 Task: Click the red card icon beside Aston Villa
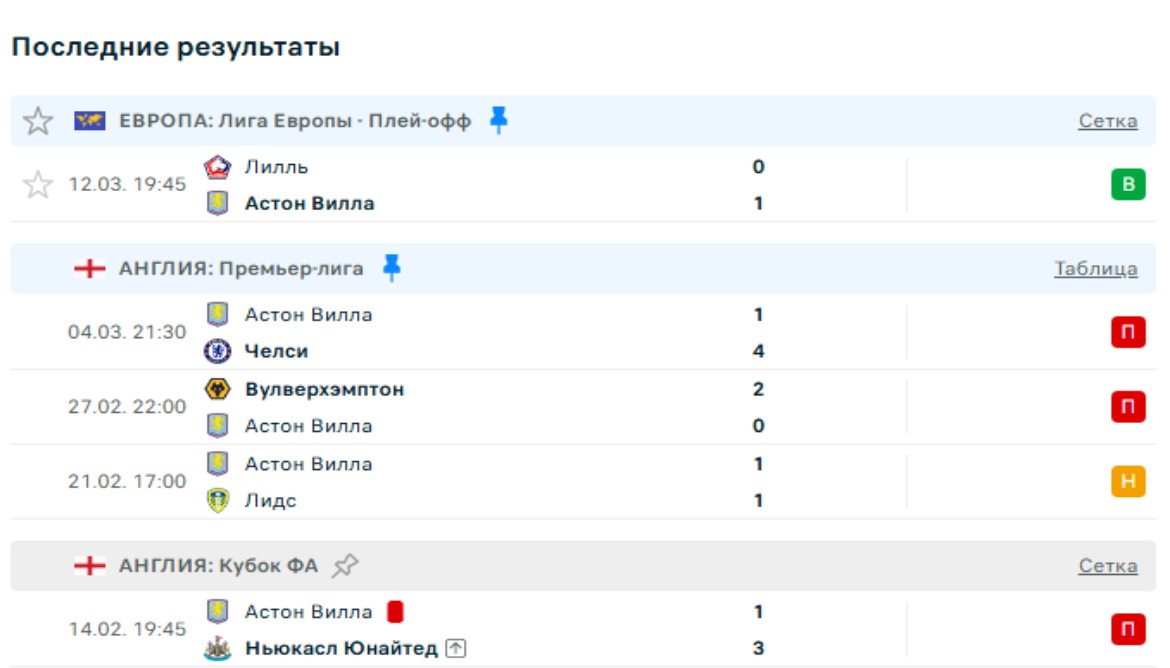tap(394, 611)
